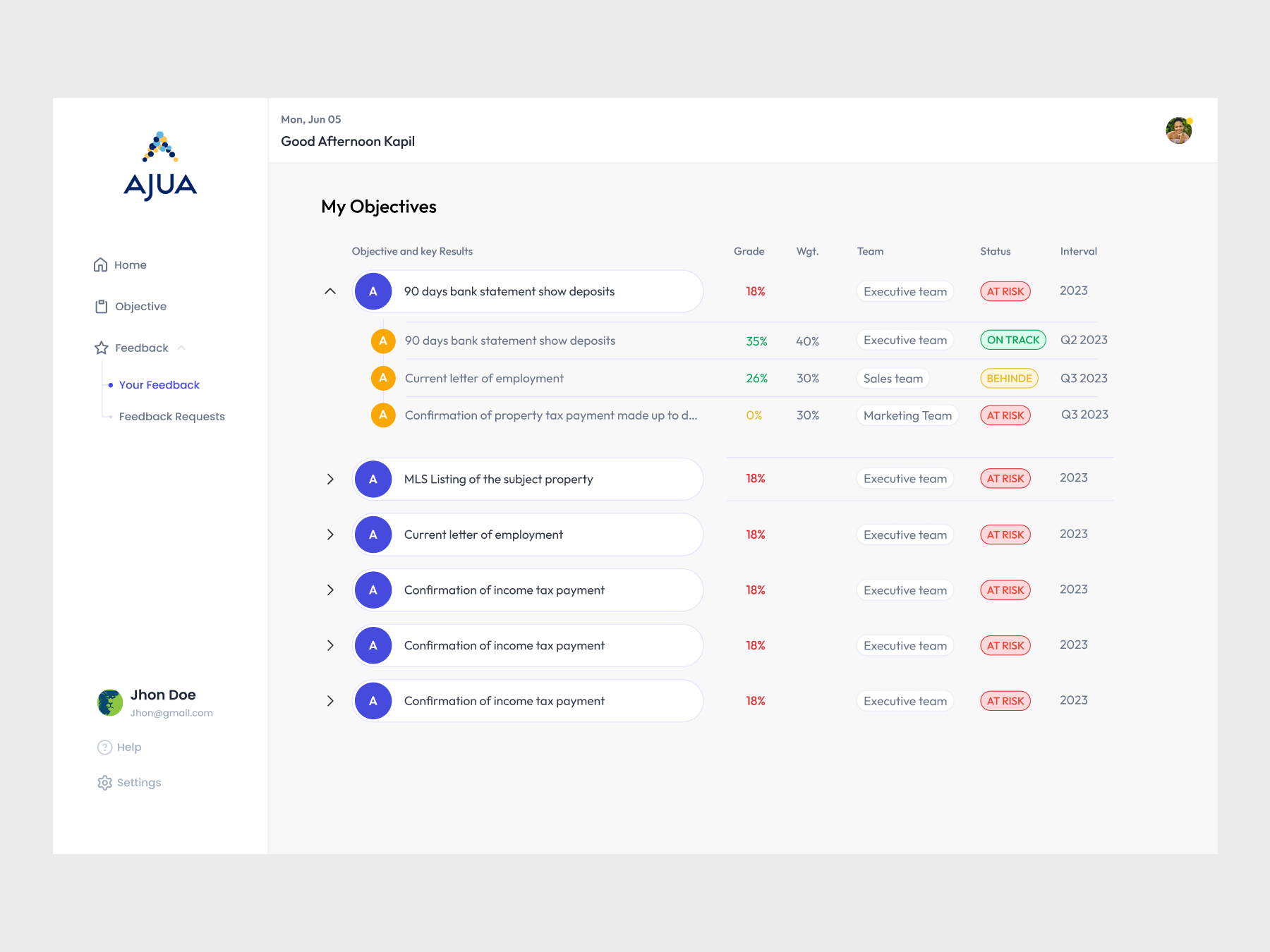Click the Sales team tag
The width and height of the screenshot is (1270, 952).
pyautogui.click(x=893, y=379)
